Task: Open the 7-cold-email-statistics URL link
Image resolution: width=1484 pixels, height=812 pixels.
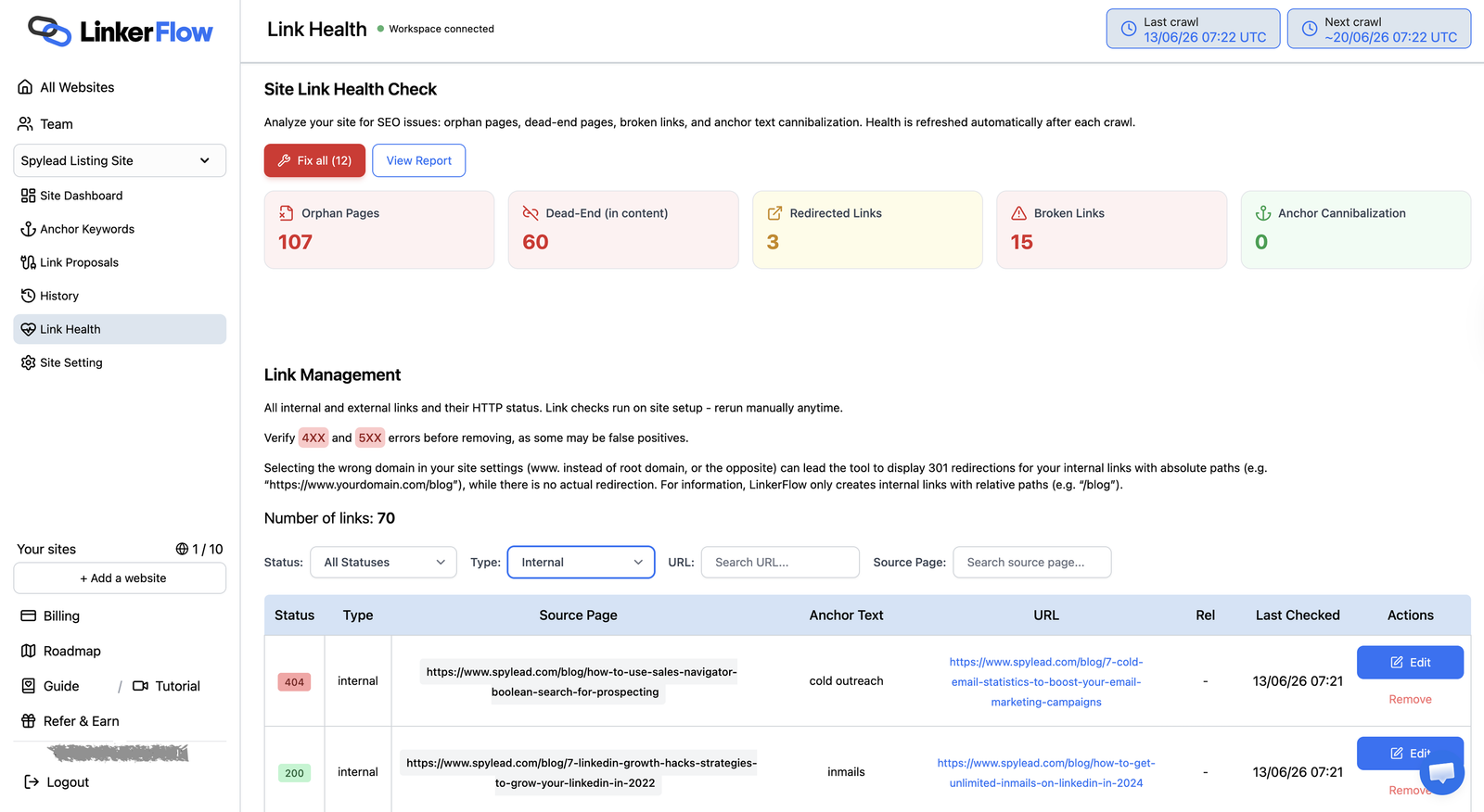Action: (x=1046, y=682)
